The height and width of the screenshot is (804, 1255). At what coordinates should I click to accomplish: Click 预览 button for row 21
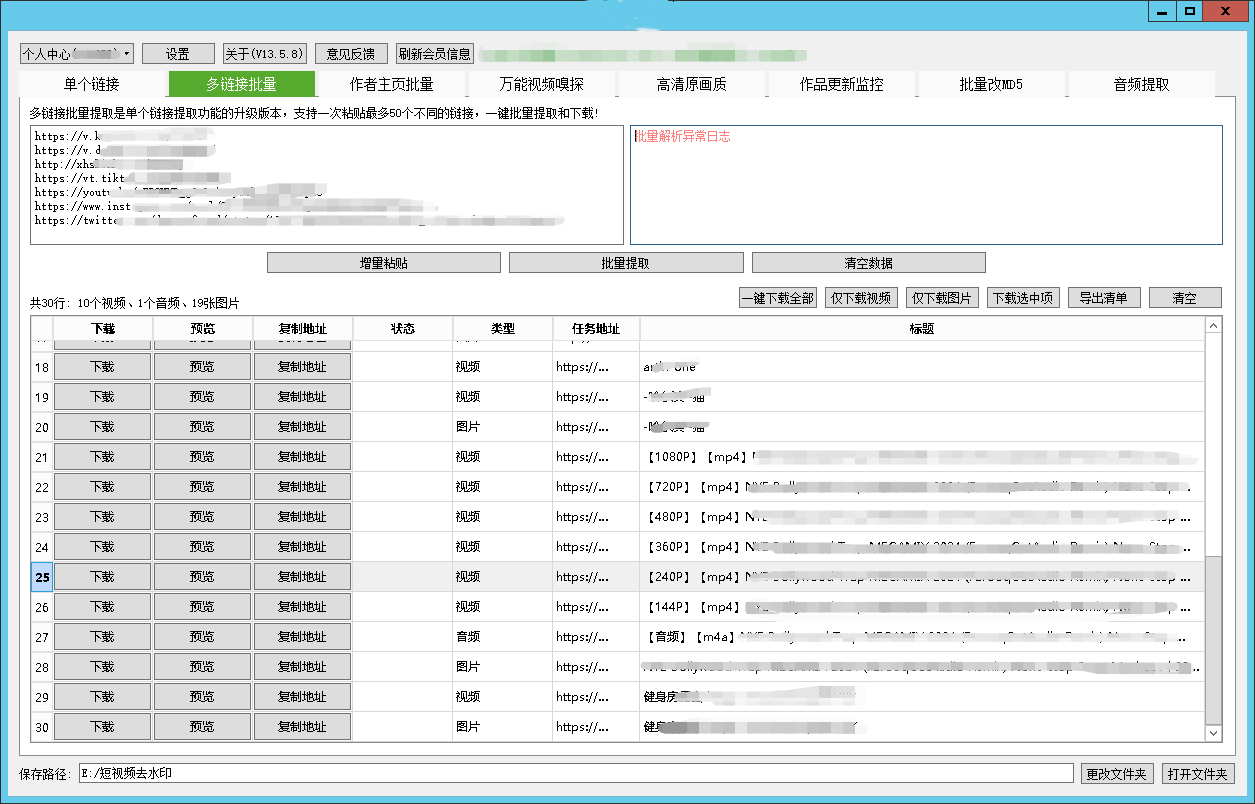click(202, 457)
